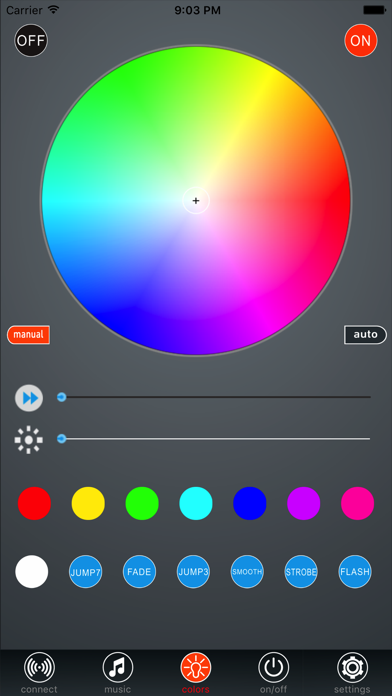Image resolution: width=392 pixels, height=696 pixels.
Task: Select the cyan preset color
Action: pyautogui.click(x=196, y=503)
